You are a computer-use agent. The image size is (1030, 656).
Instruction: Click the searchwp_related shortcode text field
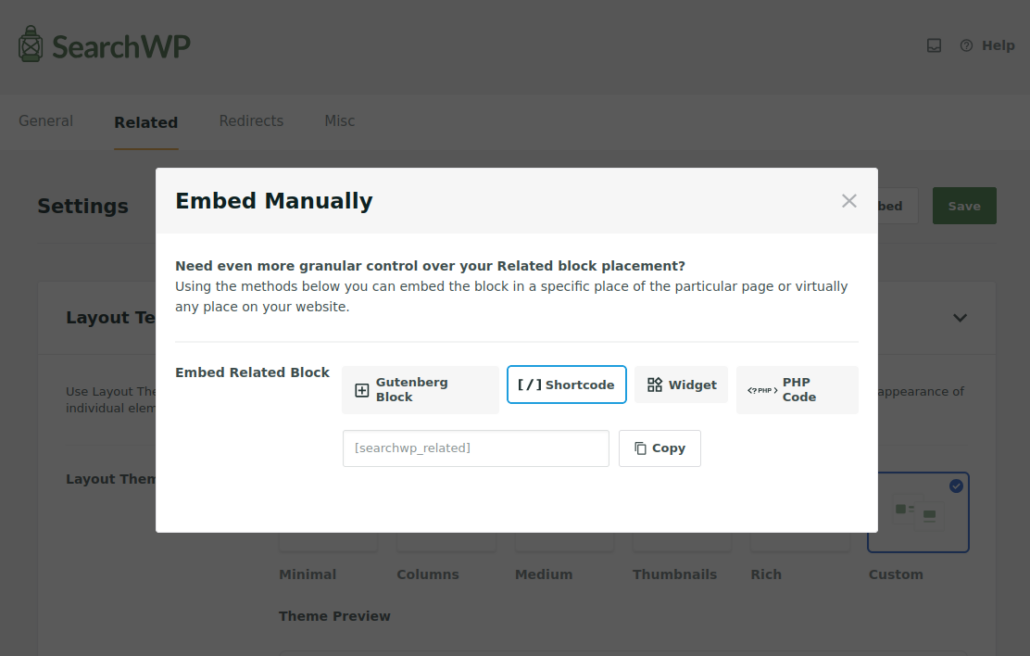click(x=475, y=448)
